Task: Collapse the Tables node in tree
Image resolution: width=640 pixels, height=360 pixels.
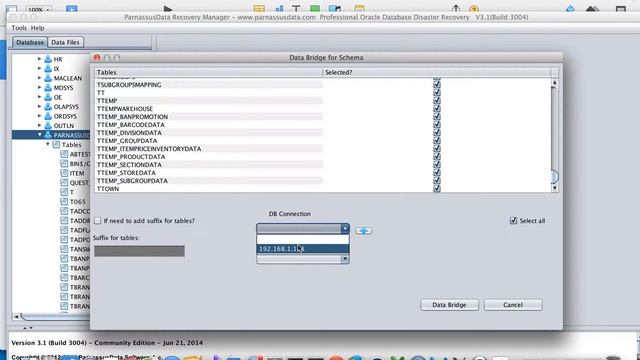Action: click(x=48, y=144)
